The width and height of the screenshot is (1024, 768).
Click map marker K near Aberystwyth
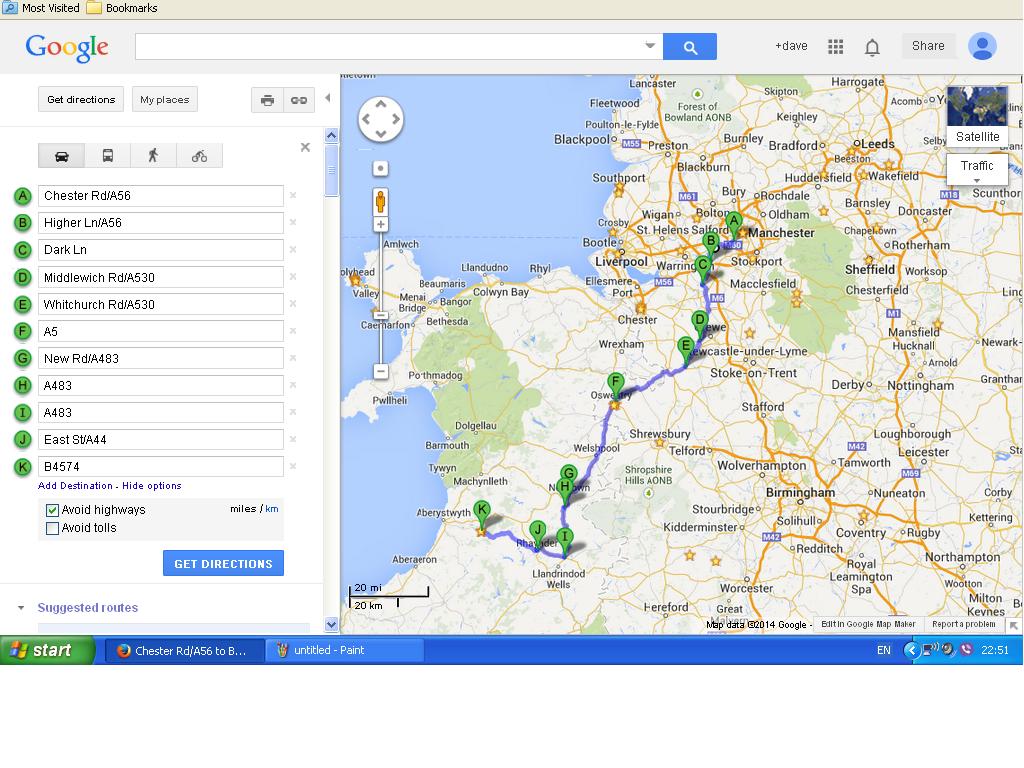pyautogui.click(x=481, y=515)
